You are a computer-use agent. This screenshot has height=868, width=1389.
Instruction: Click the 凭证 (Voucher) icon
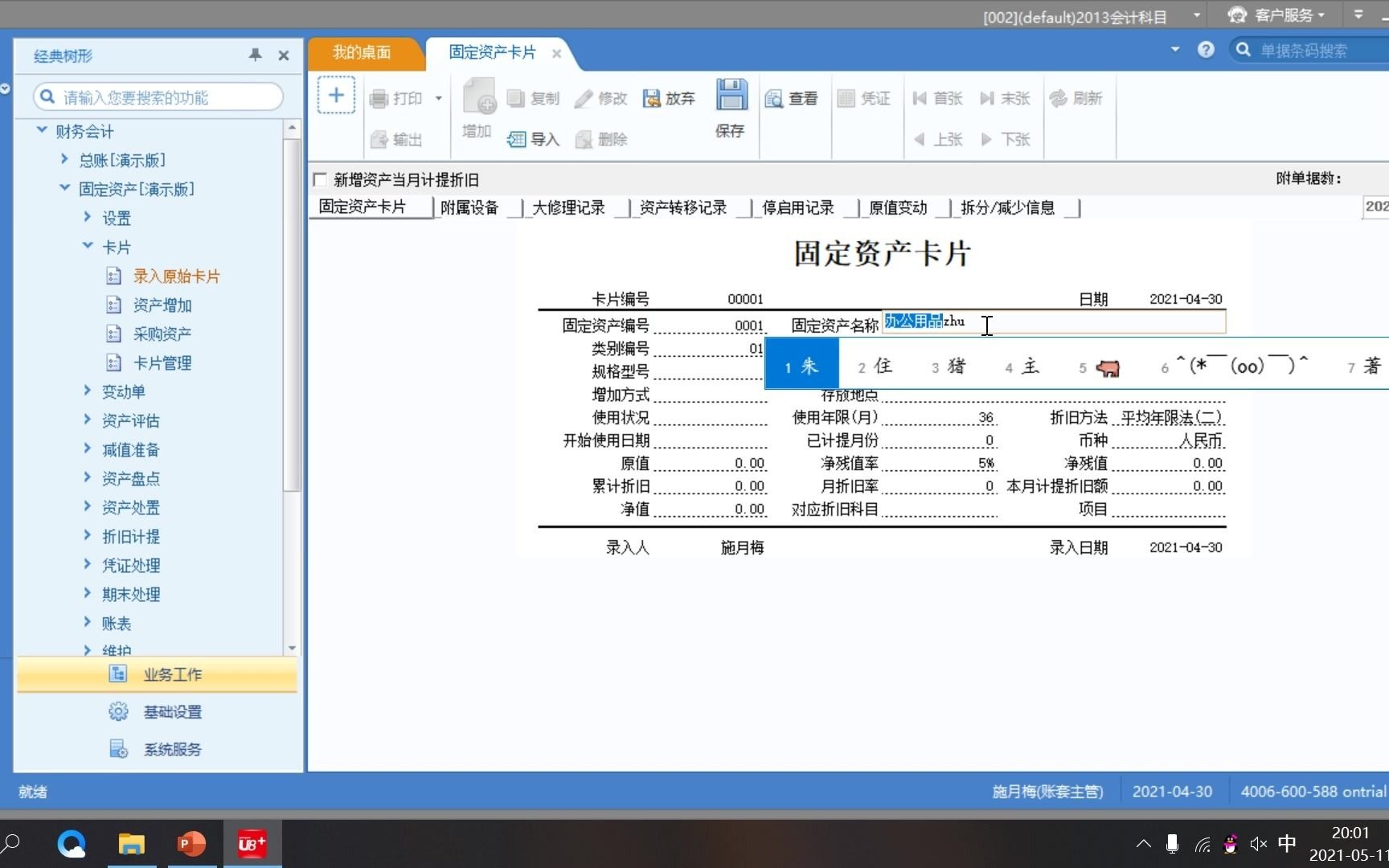pos(863,97)
